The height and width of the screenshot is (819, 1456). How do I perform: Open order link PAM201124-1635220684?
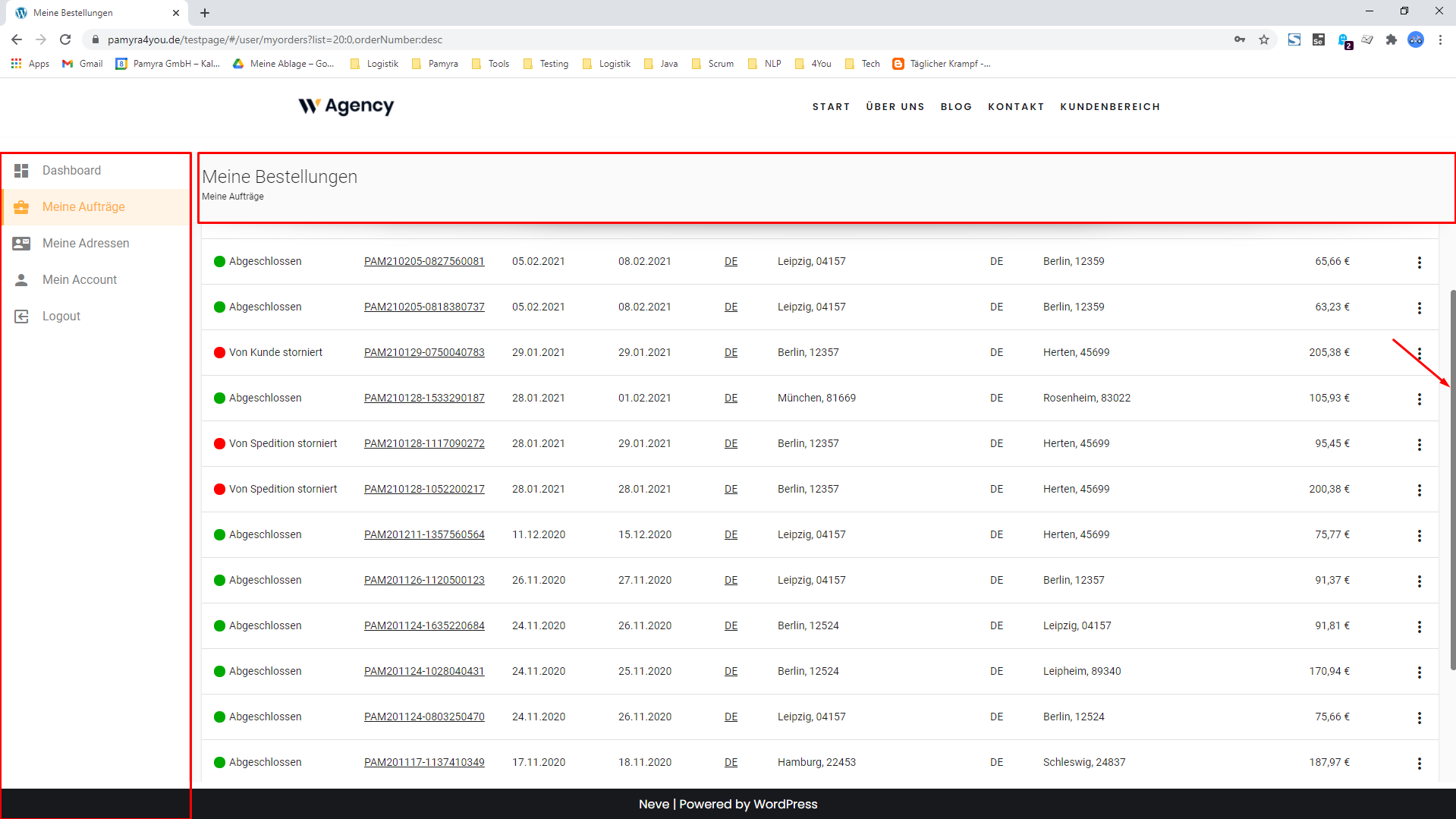click(x=424, y=625)
